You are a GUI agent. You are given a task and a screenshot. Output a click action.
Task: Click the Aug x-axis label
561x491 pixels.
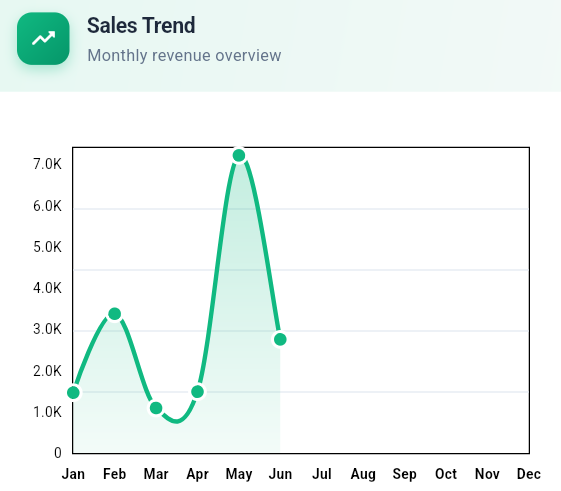[363, 474]
